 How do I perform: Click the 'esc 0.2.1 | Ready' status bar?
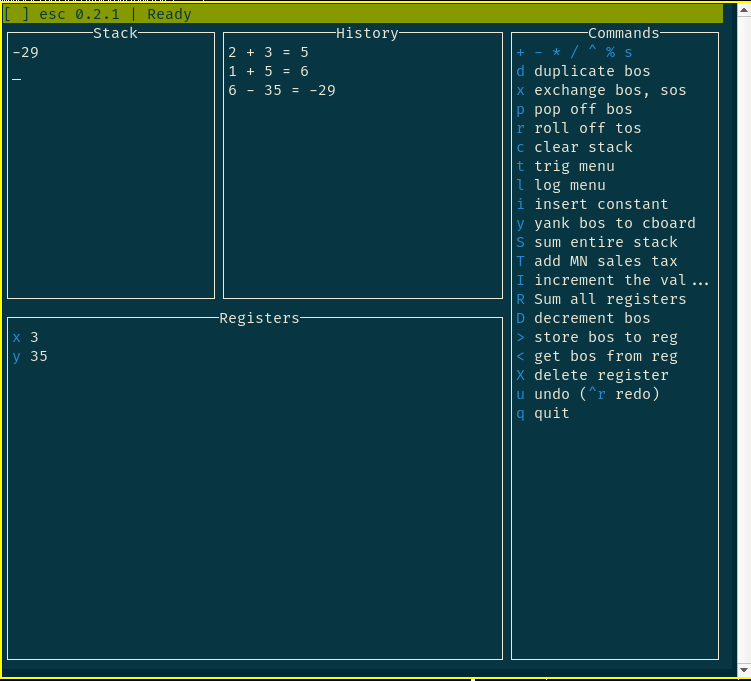363,14
